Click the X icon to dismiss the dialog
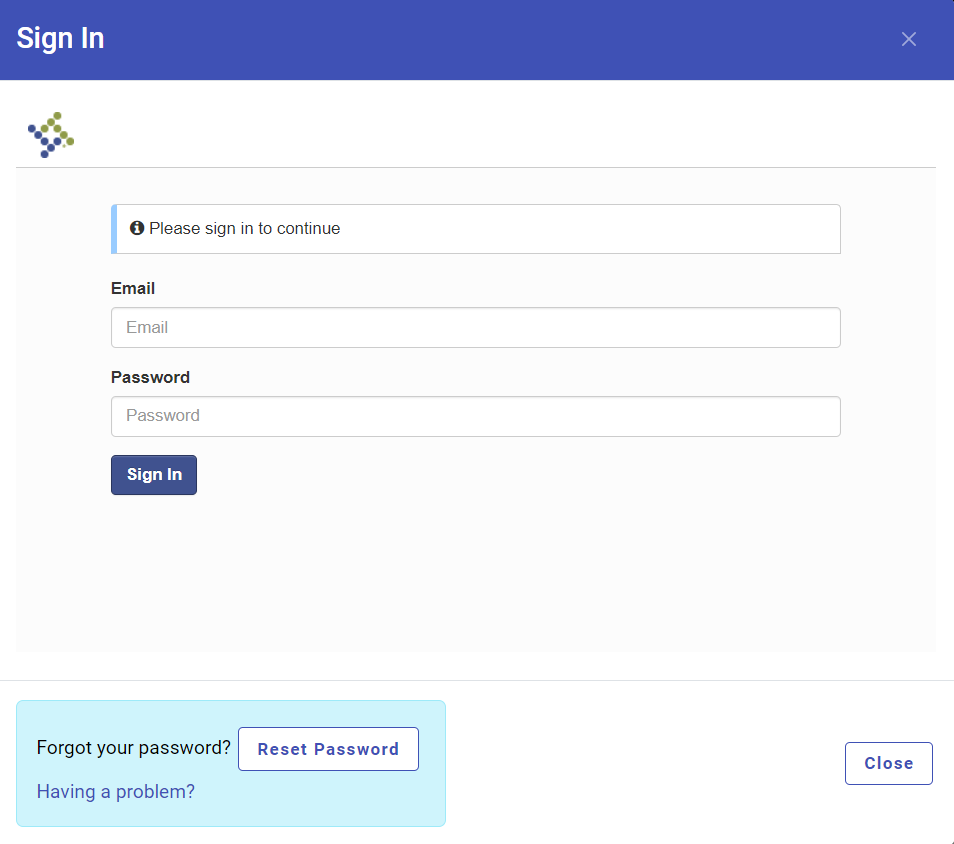This screenshot has width=954, height=844. tap(909, 39)
